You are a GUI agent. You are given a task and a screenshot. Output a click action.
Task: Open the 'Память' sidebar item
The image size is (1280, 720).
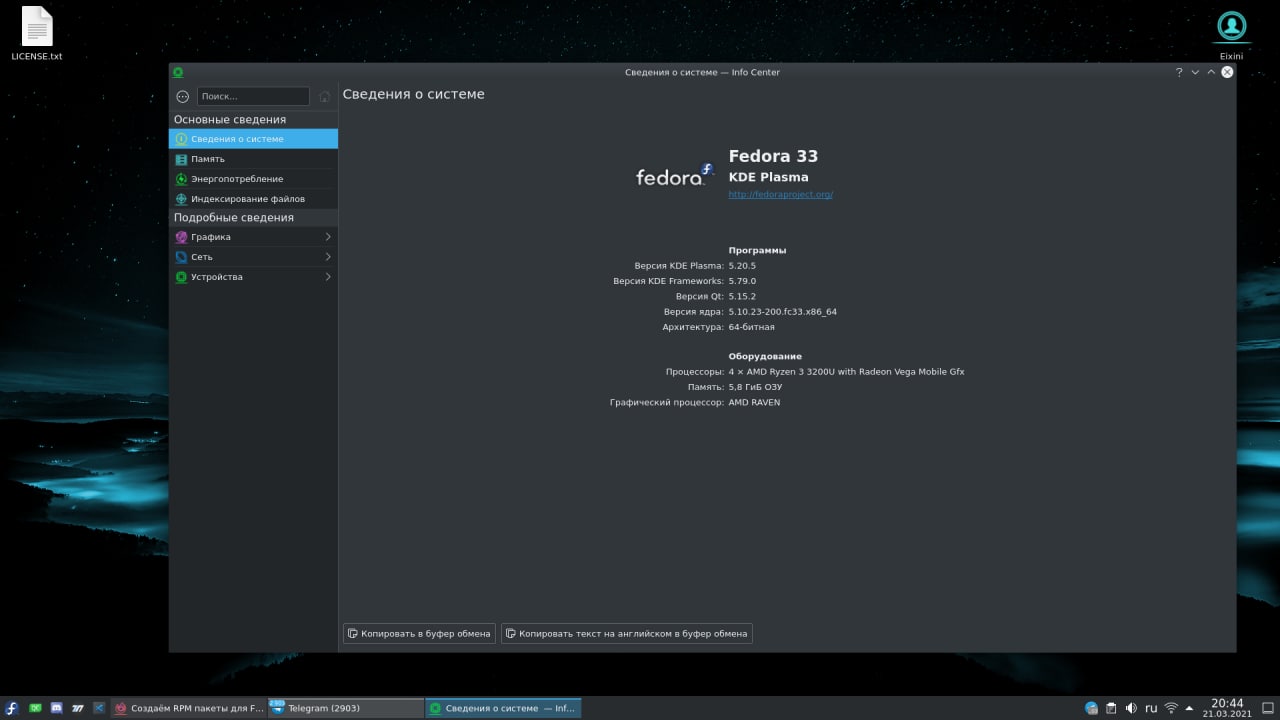(x=253, y=159)
